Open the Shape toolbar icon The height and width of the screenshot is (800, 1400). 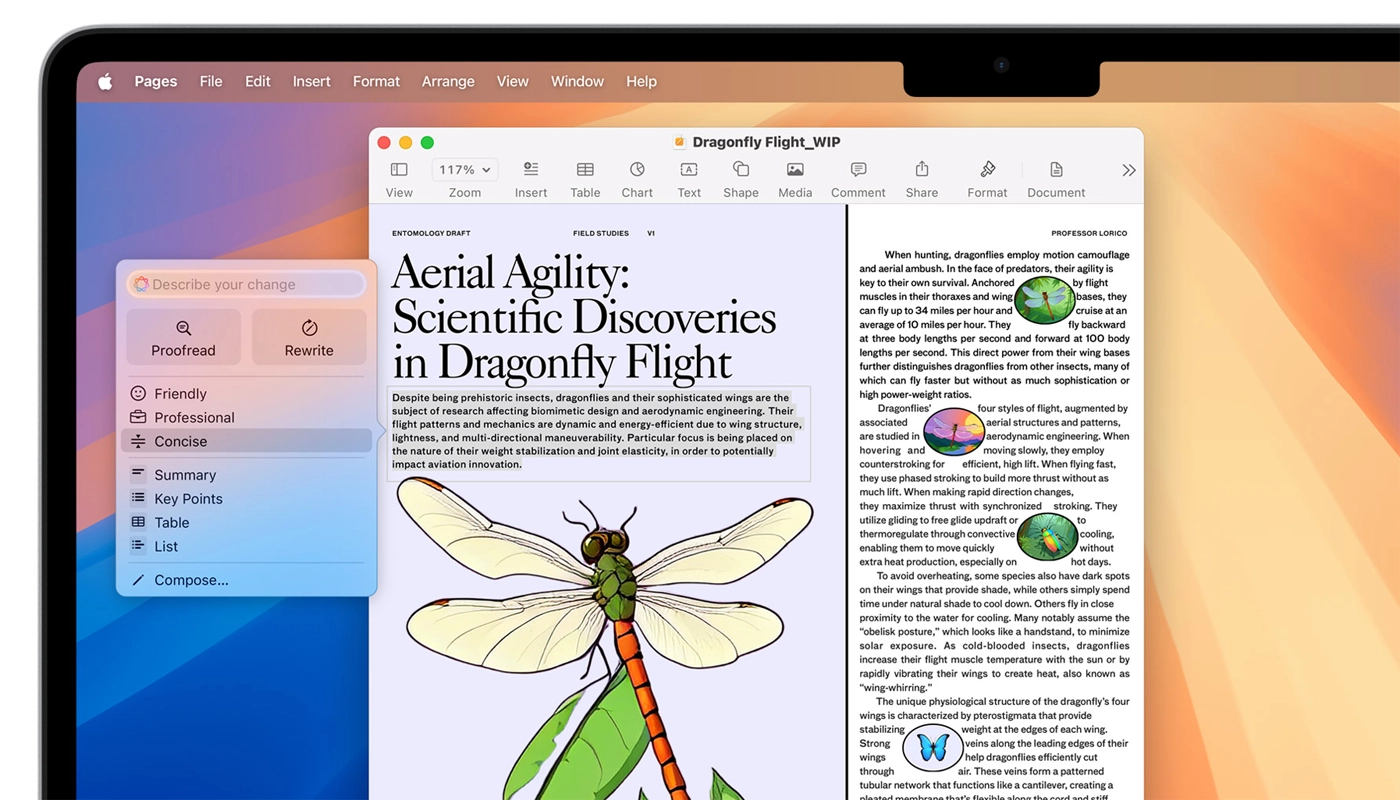tap(741, 169)
